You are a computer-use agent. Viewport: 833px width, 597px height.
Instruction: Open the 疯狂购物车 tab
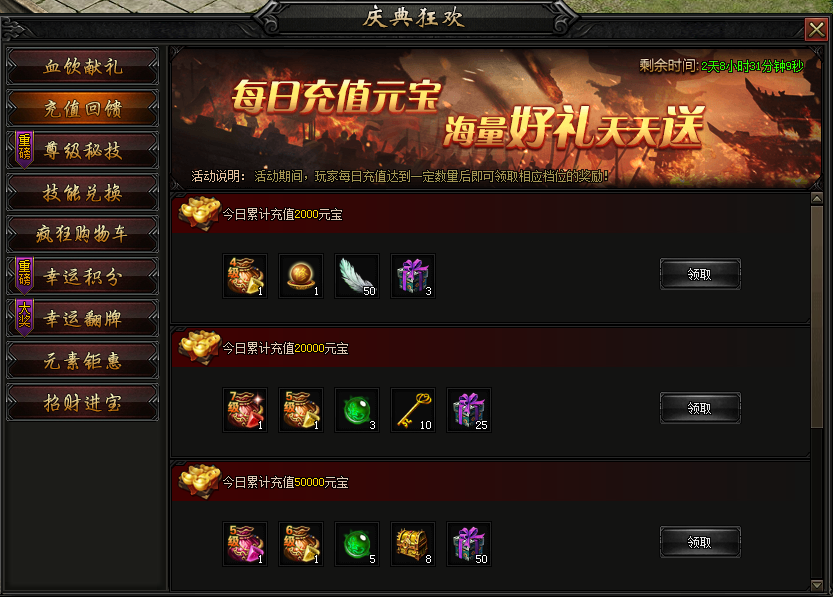tap(82, 234)
